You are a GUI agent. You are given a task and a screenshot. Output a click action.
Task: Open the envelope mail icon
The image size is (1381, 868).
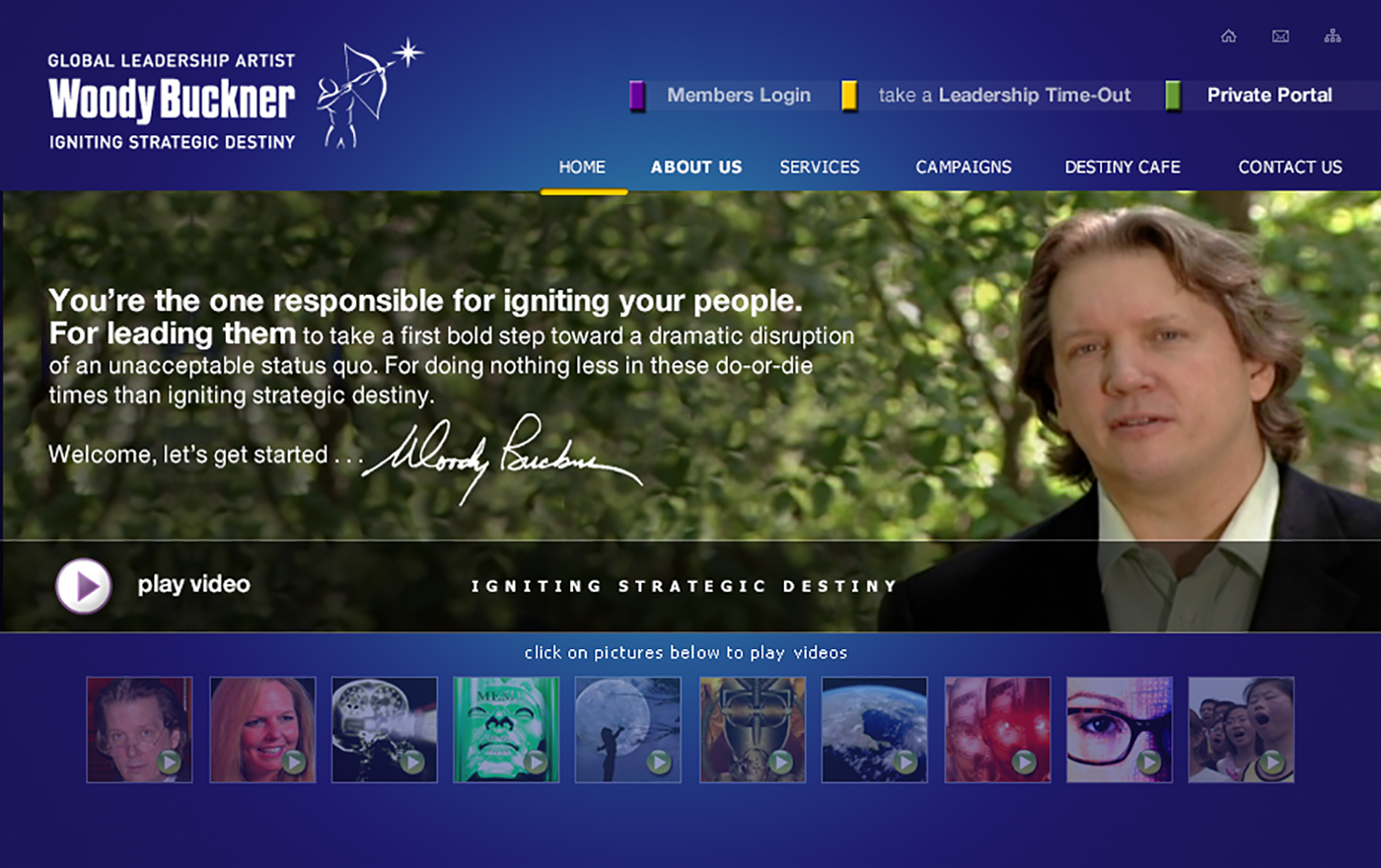coord(1280,36)
